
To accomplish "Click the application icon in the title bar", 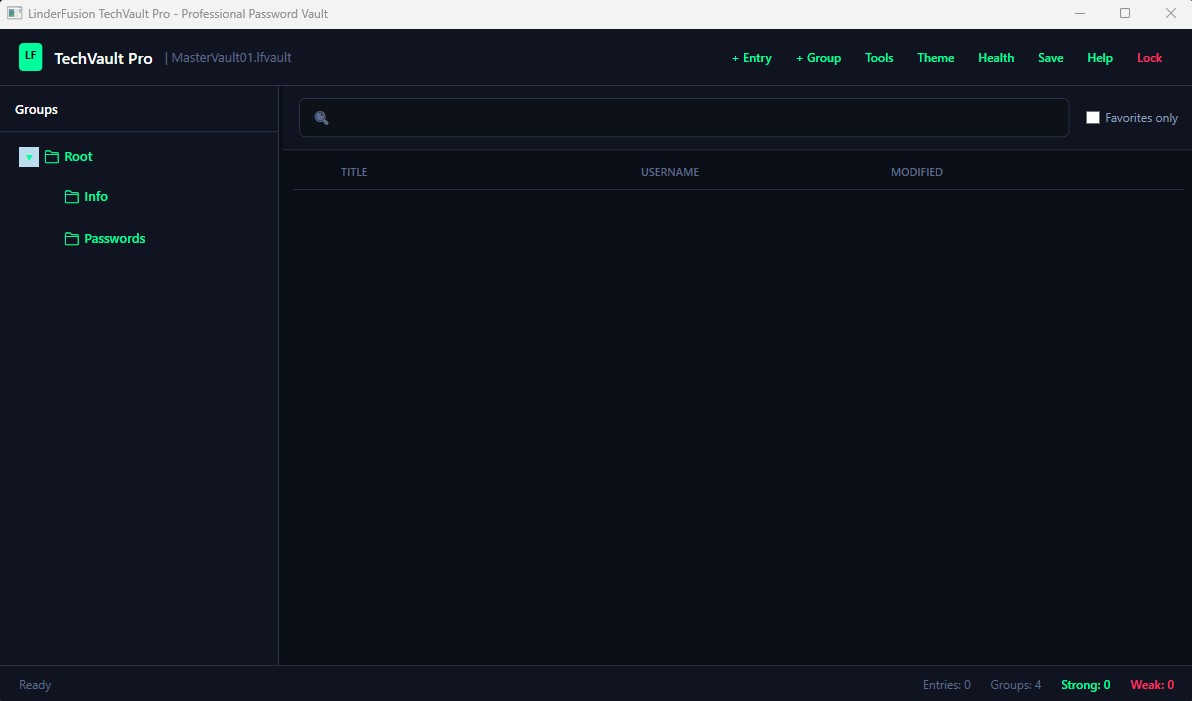I will (x=14, y=13).
